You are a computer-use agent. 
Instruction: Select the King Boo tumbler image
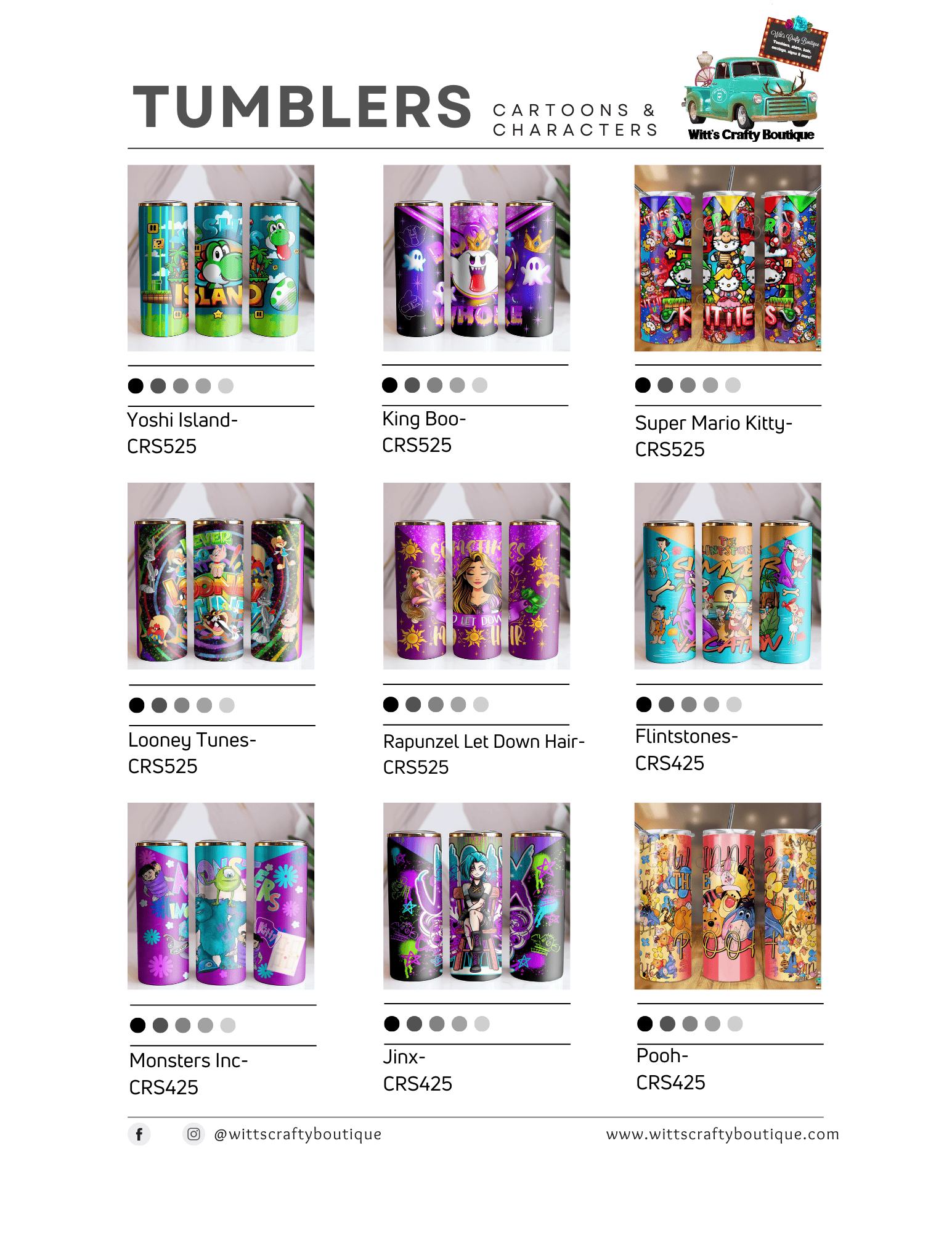pos(476,258)
